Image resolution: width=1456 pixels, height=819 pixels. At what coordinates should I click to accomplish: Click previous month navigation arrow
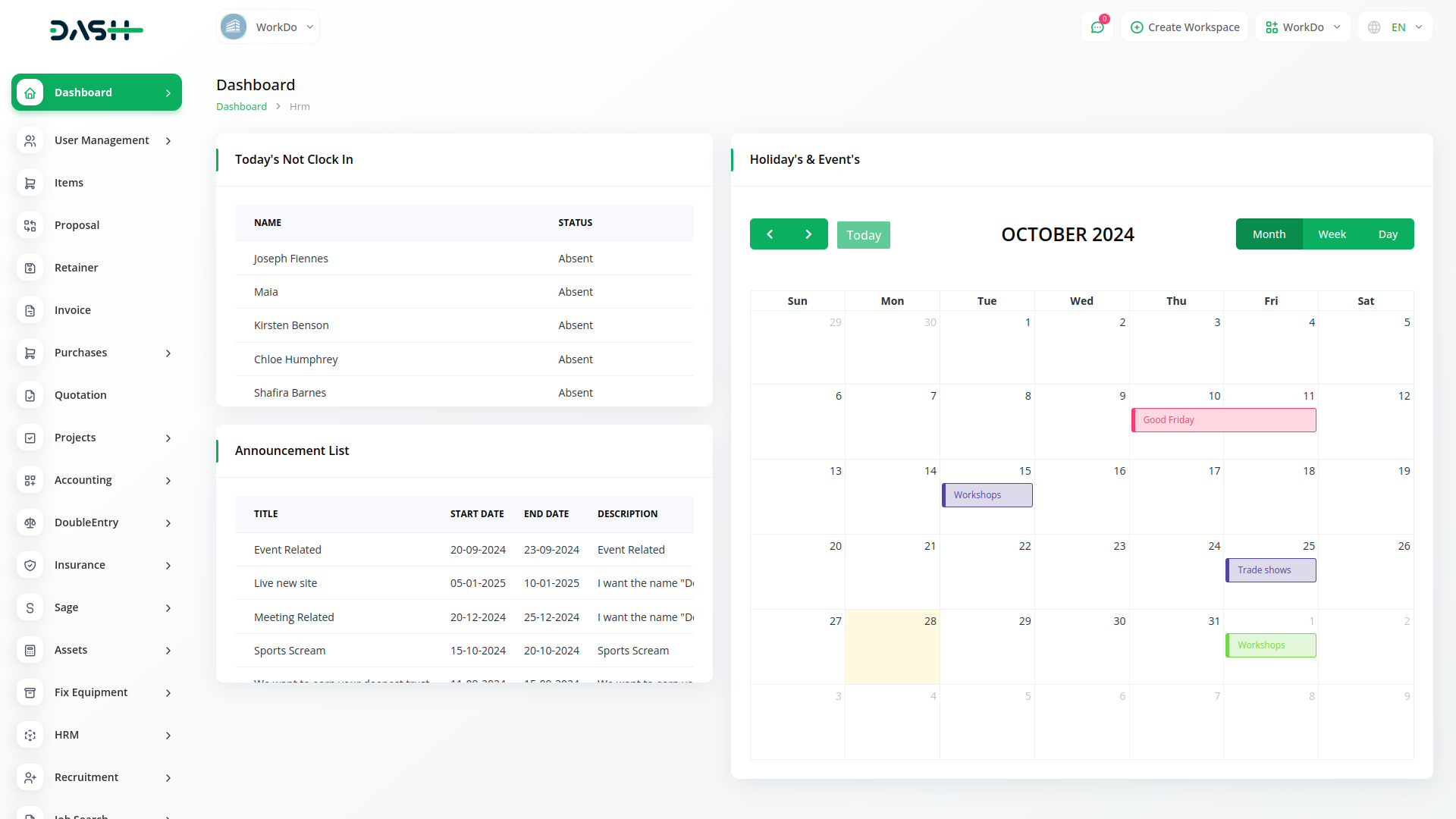point(770,234)
